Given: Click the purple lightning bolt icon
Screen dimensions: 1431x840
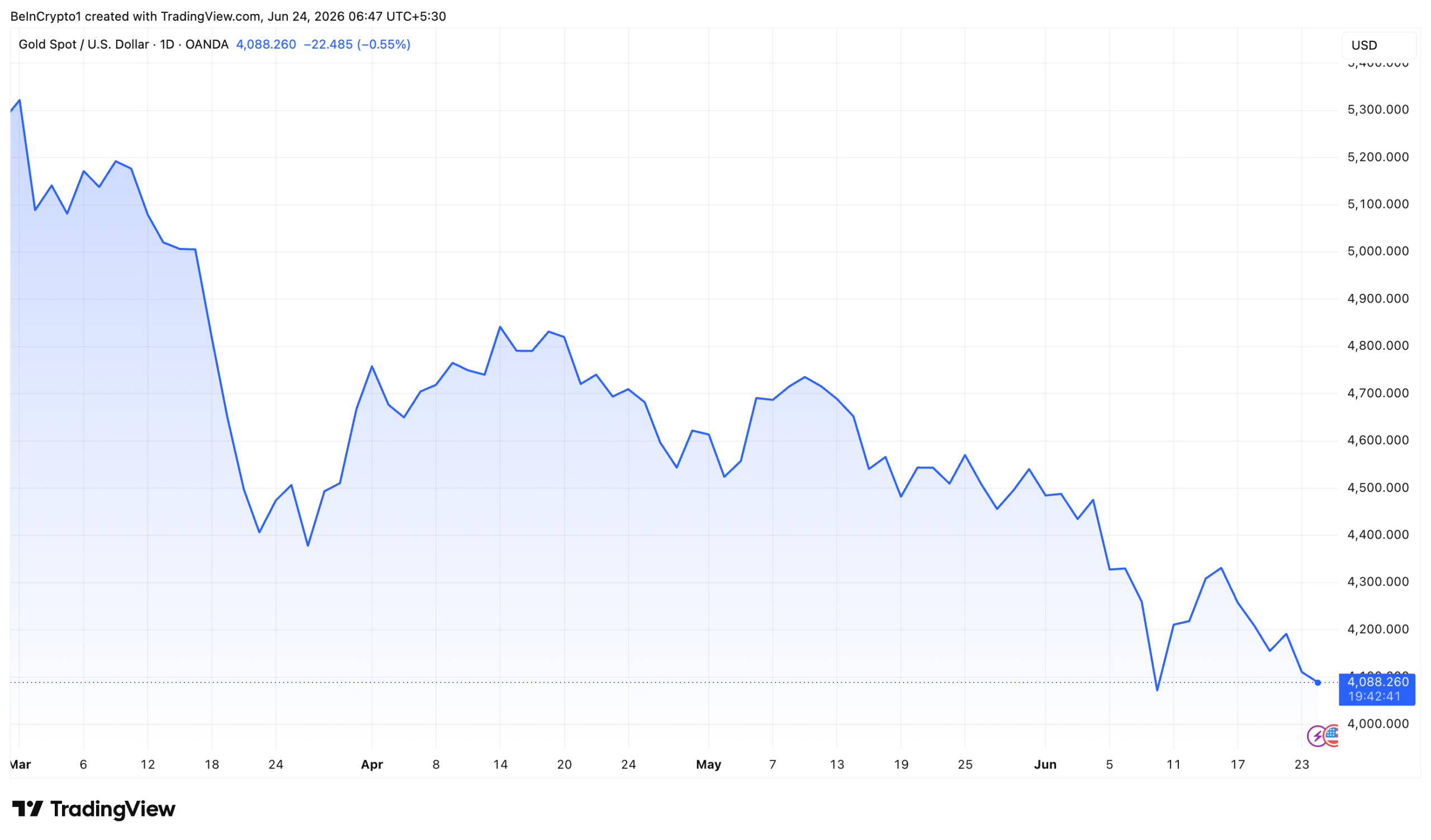Looking at the screenshot, I should pyautogui.click(x=1316, y=736).
